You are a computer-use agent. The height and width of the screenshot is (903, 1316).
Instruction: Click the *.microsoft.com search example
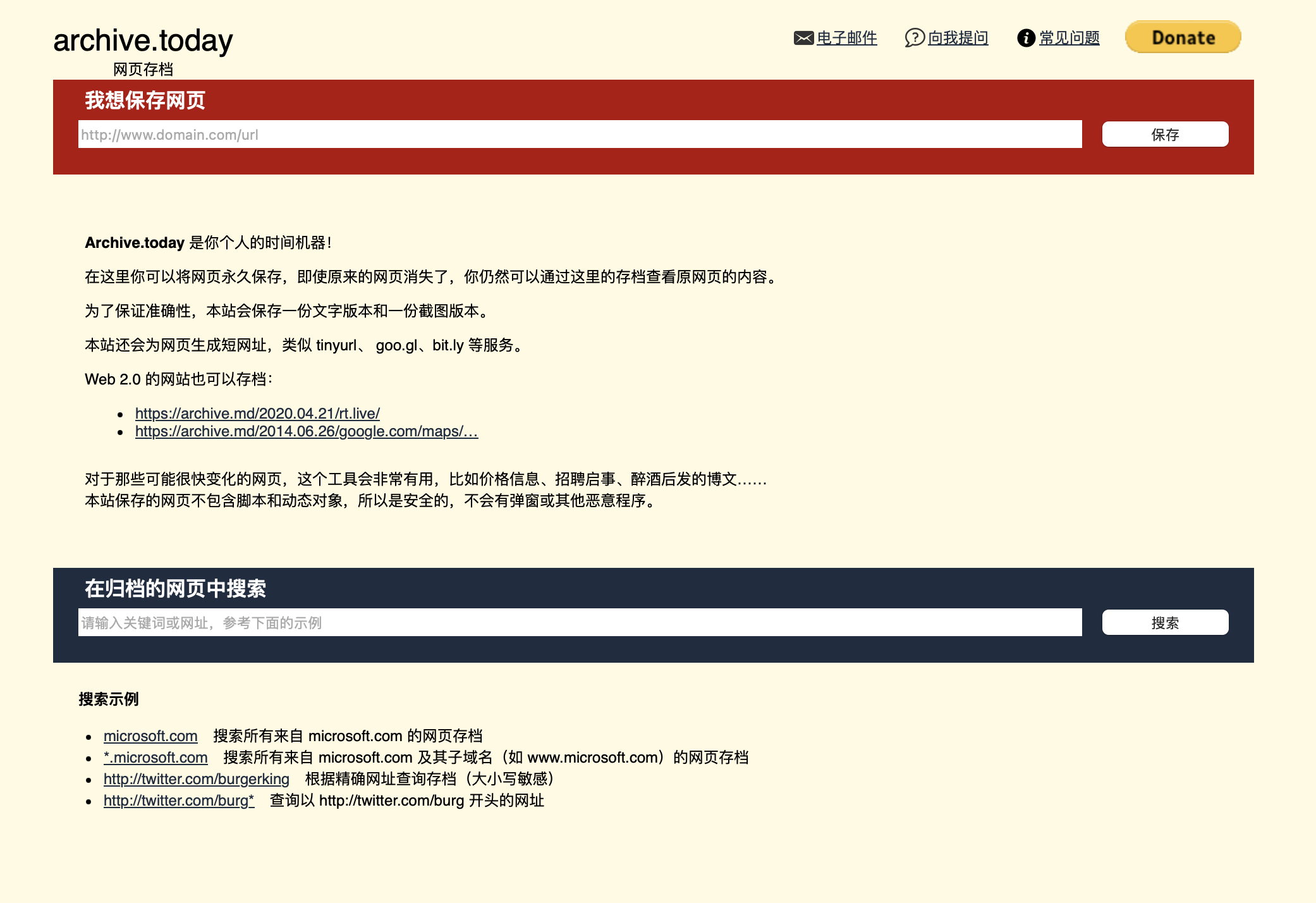click(x=155, y=758)
